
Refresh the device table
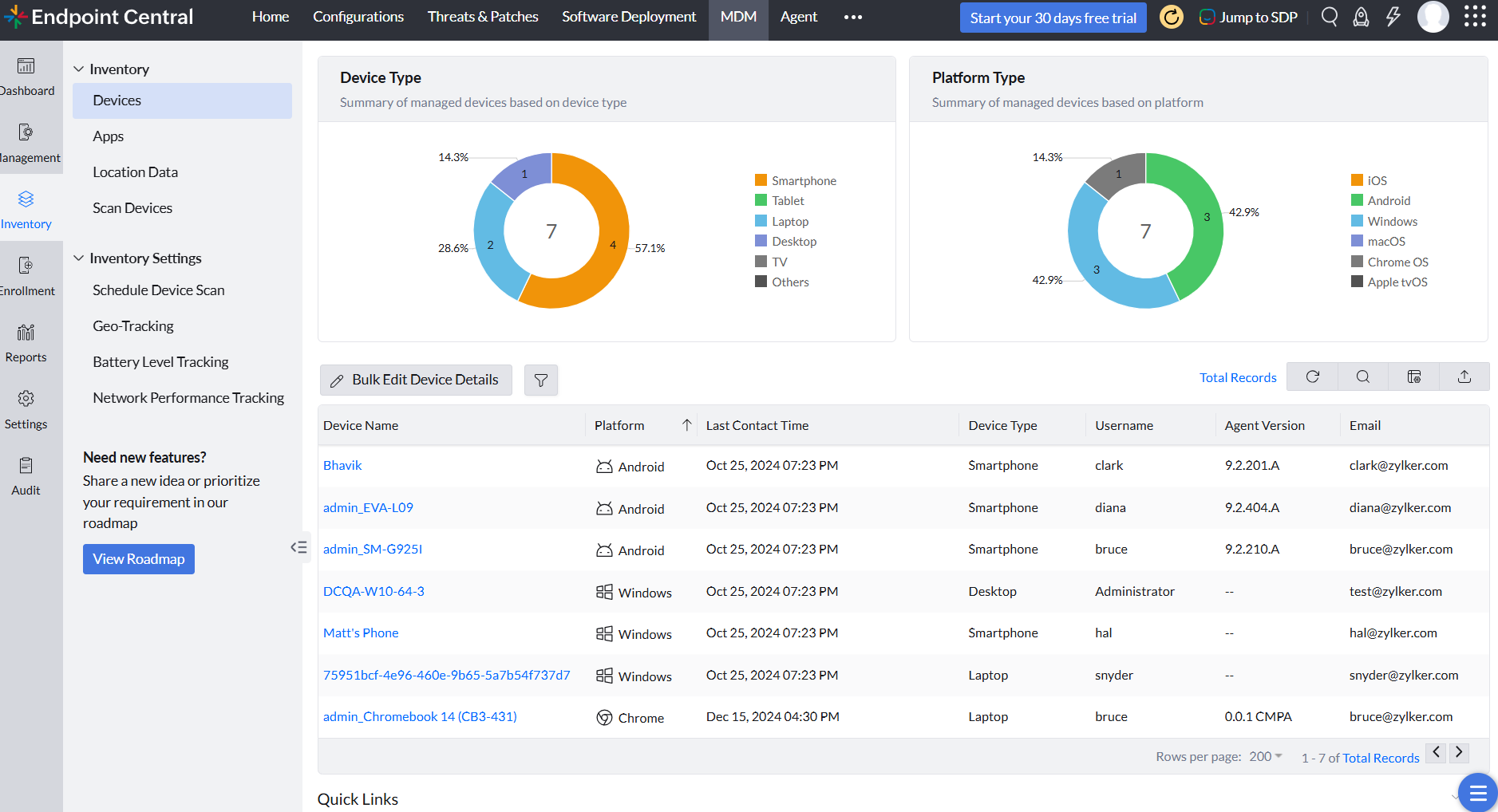click(1313, 376)
